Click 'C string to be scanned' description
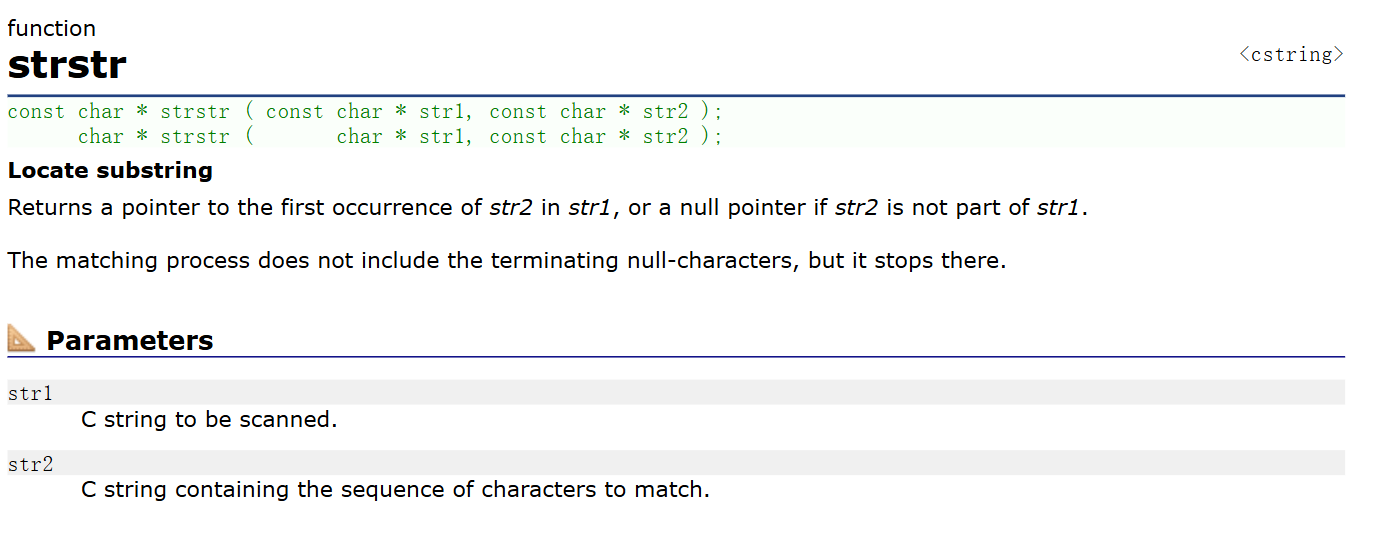 pyautogui.click(x=209, y=419)
